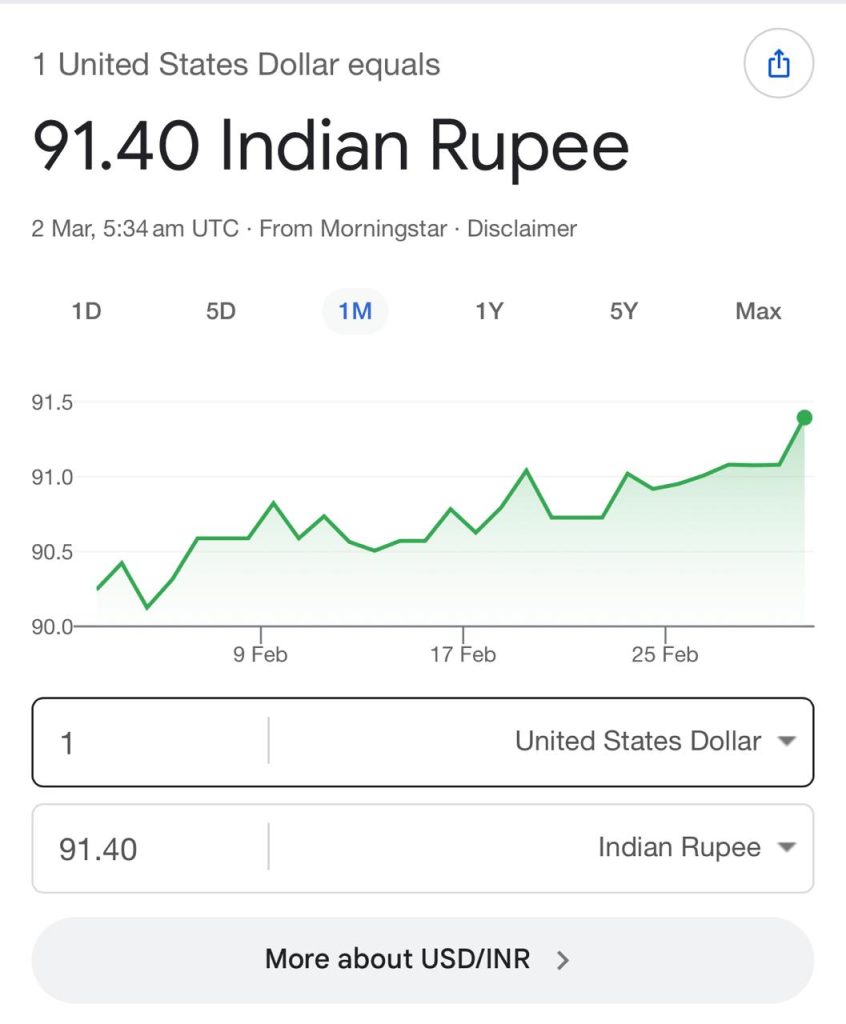Click the dollar amount input field
Screen dimensions: 846x1024
click(150, 743)
